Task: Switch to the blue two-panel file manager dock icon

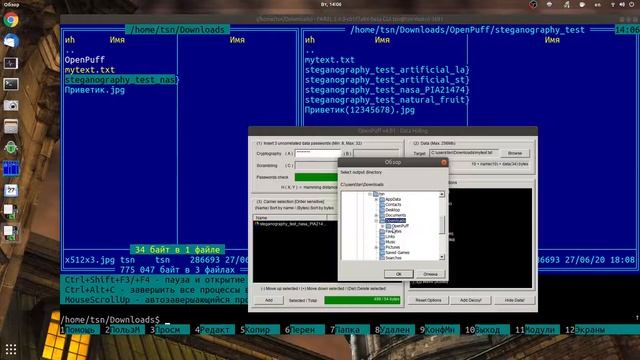Action: point(11,169)
